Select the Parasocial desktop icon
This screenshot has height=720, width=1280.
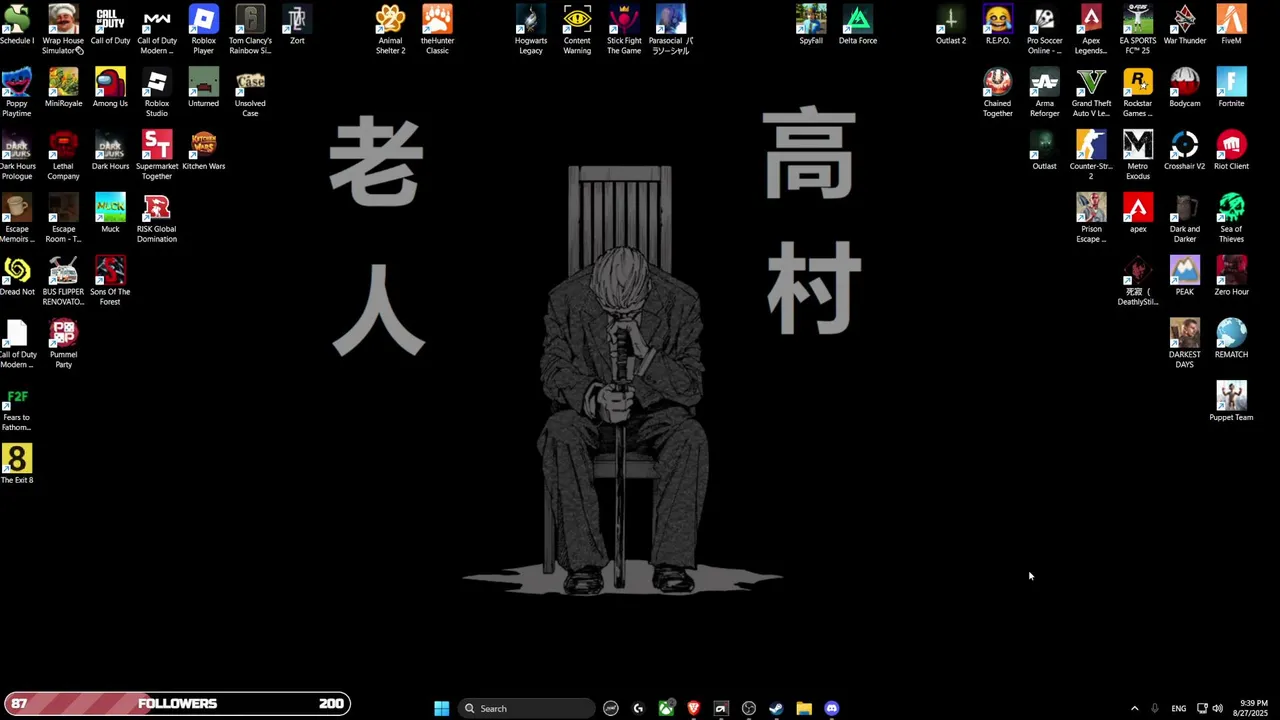point(671,30)
